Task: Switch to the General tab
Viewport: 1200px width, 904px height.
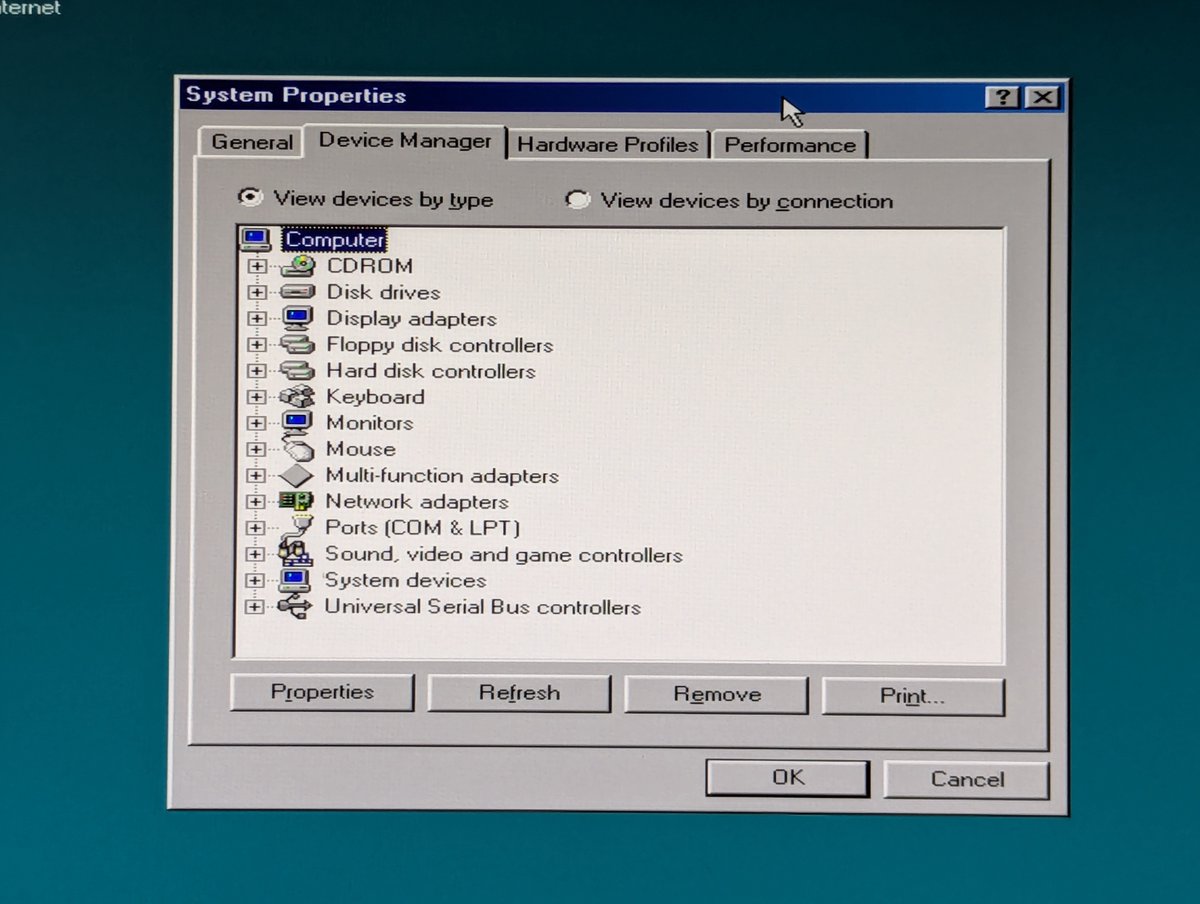Action: pyautogui.click(x=252, y=142)
